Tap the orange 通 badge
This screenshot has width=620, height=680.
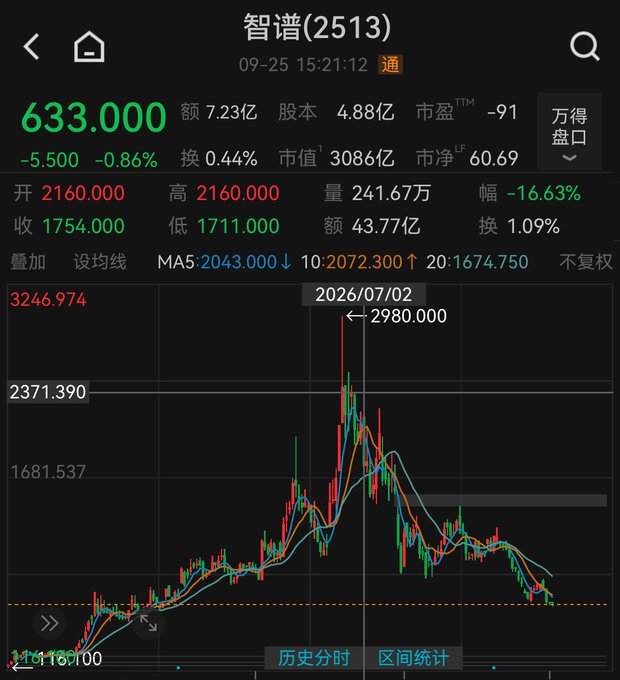[x=390, y=65]
